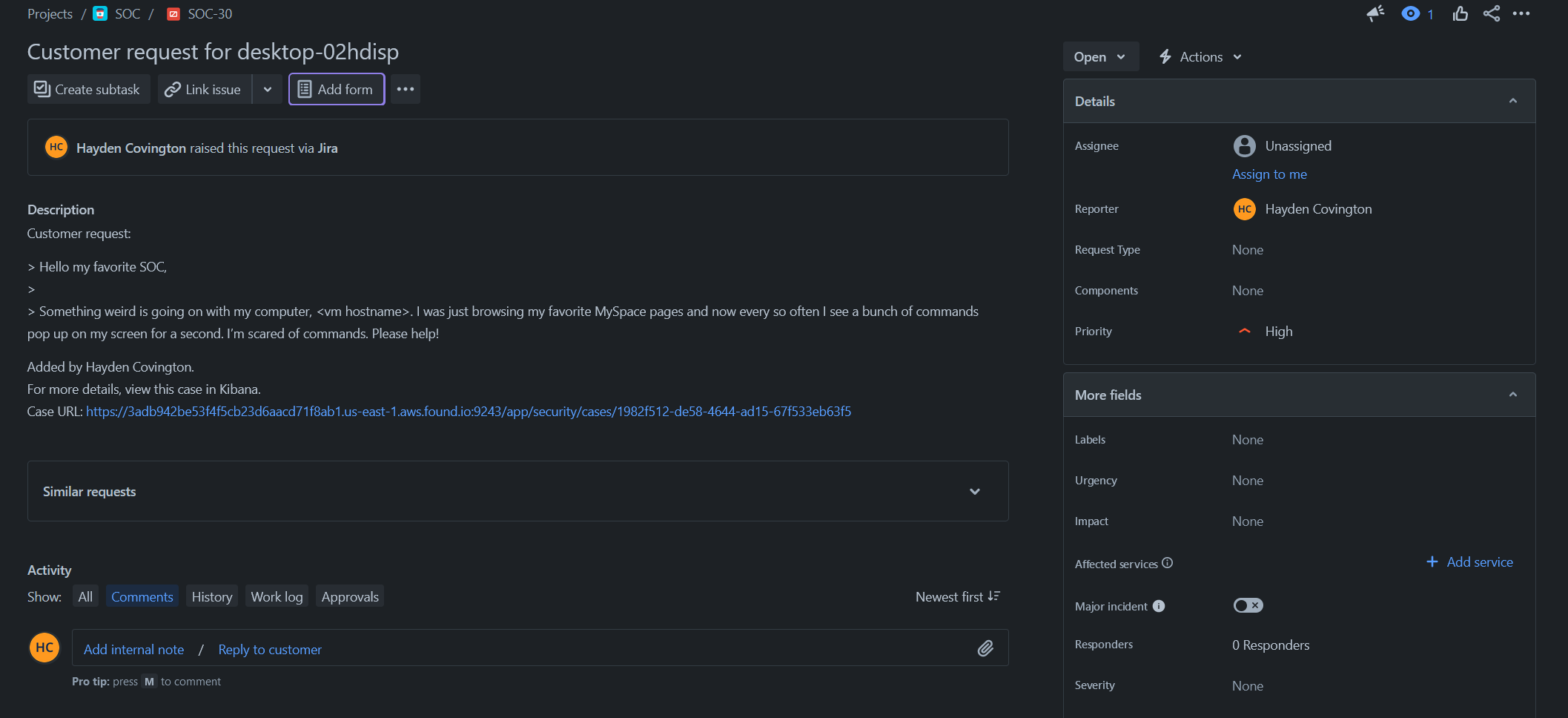
Task: Click the share issue icon
Action: pos(1491,13)
